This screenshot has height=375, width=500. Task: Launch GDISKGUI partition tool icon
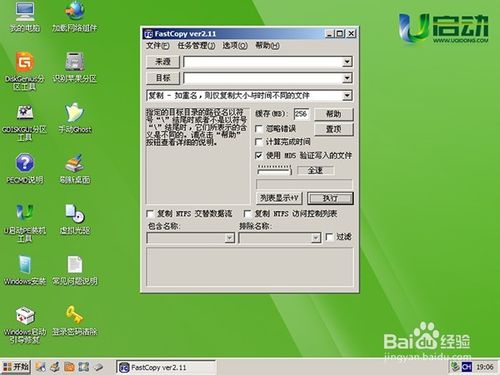[25, 123]
